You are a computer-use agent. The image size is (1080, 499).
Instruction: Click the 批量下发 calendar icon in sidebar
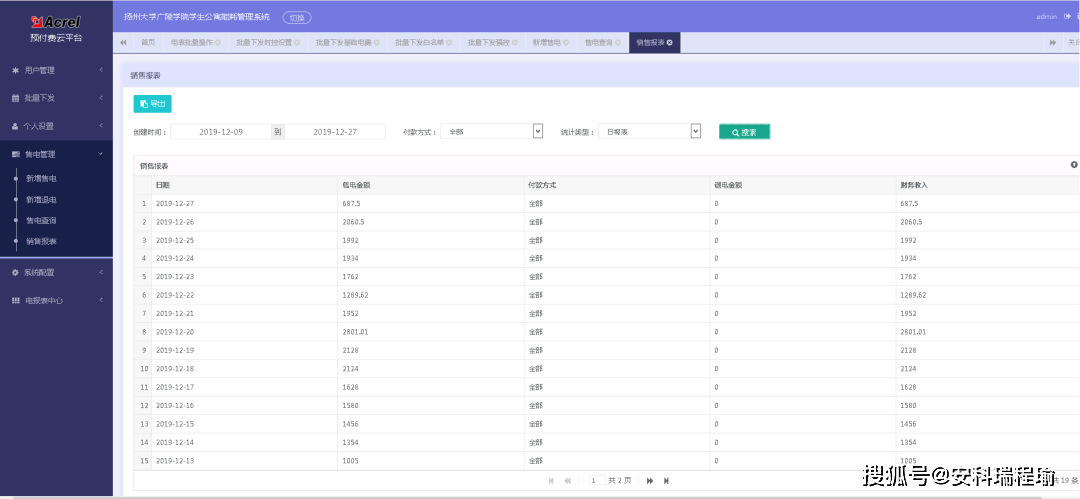(16, 99)
